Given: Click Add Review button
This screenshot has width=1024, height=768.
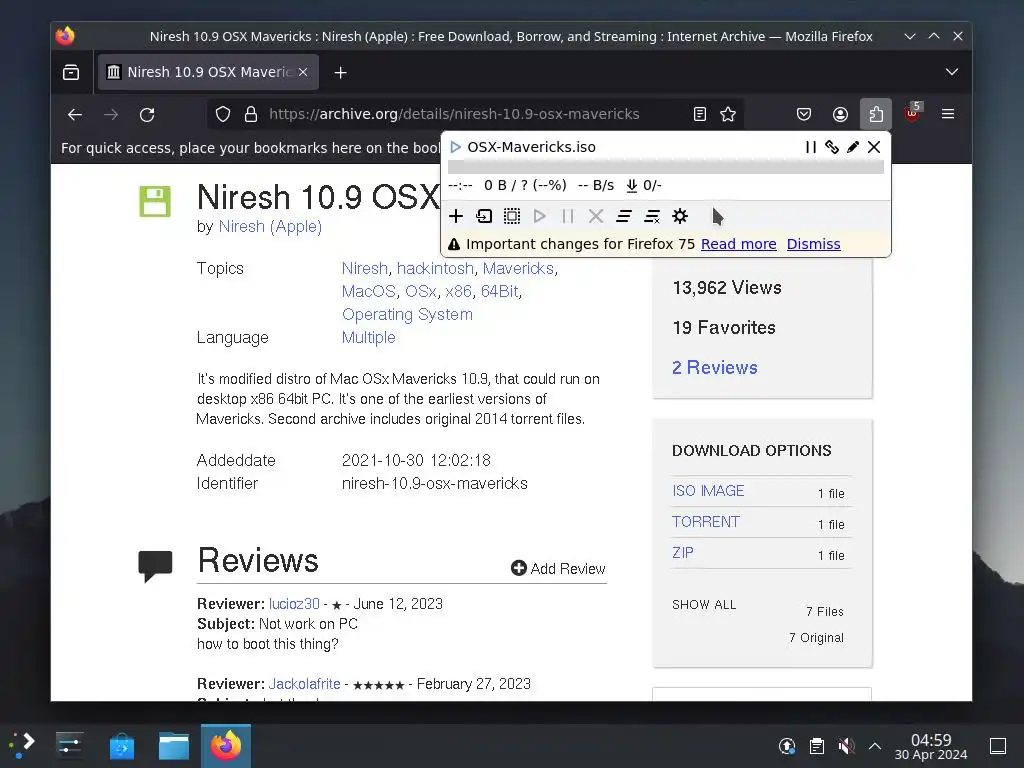Looking at the screenshot, I should click(x=558, y=569).
